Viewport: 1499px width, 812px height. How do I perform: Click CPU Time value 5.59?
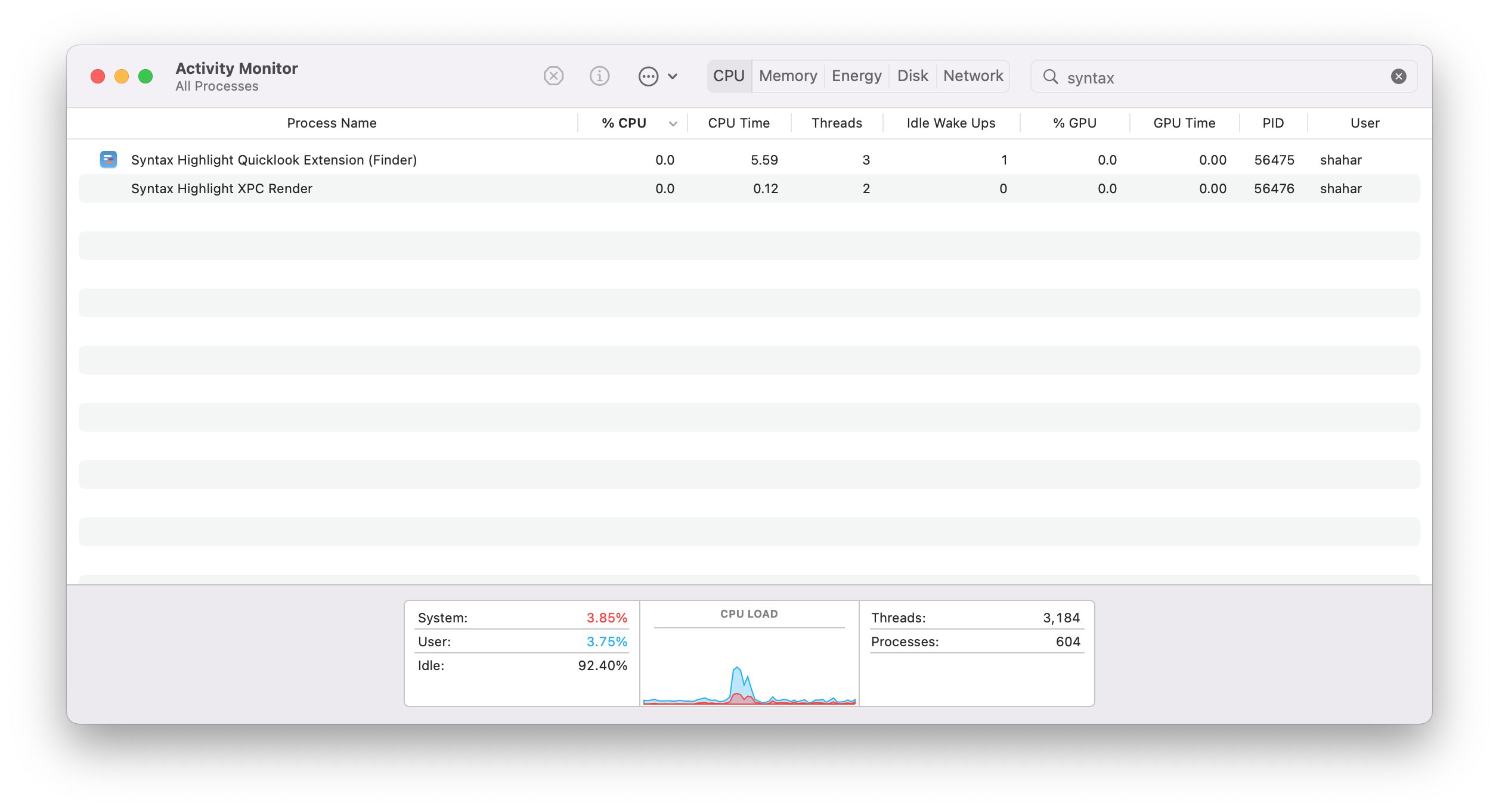coord(764,160)
